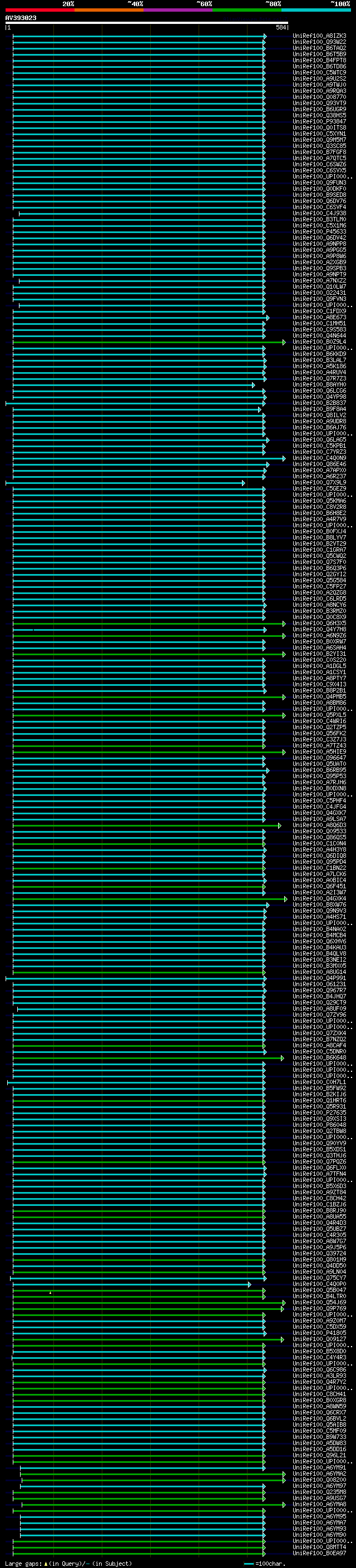356x1568 pixels.
Task: Click the green alignment bar for UniRef100_B0Z9L4
Action: [x=149, y=342]
